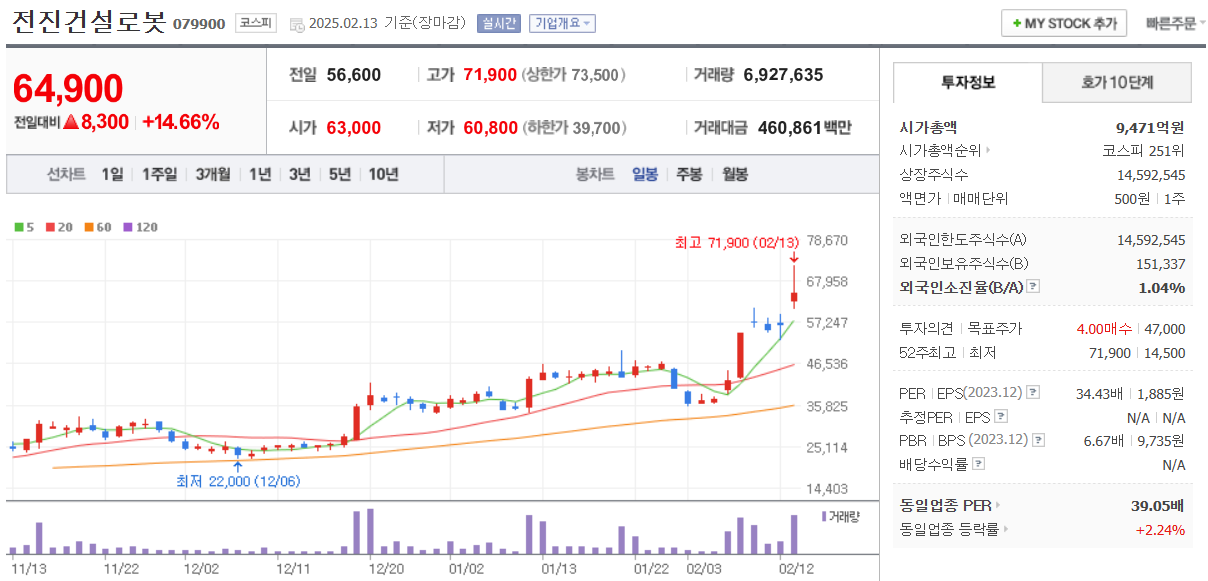Click the MY STOCK 추가 button
The height and width of the screenshot is (581, 1208).
[x=1064, y=23]
